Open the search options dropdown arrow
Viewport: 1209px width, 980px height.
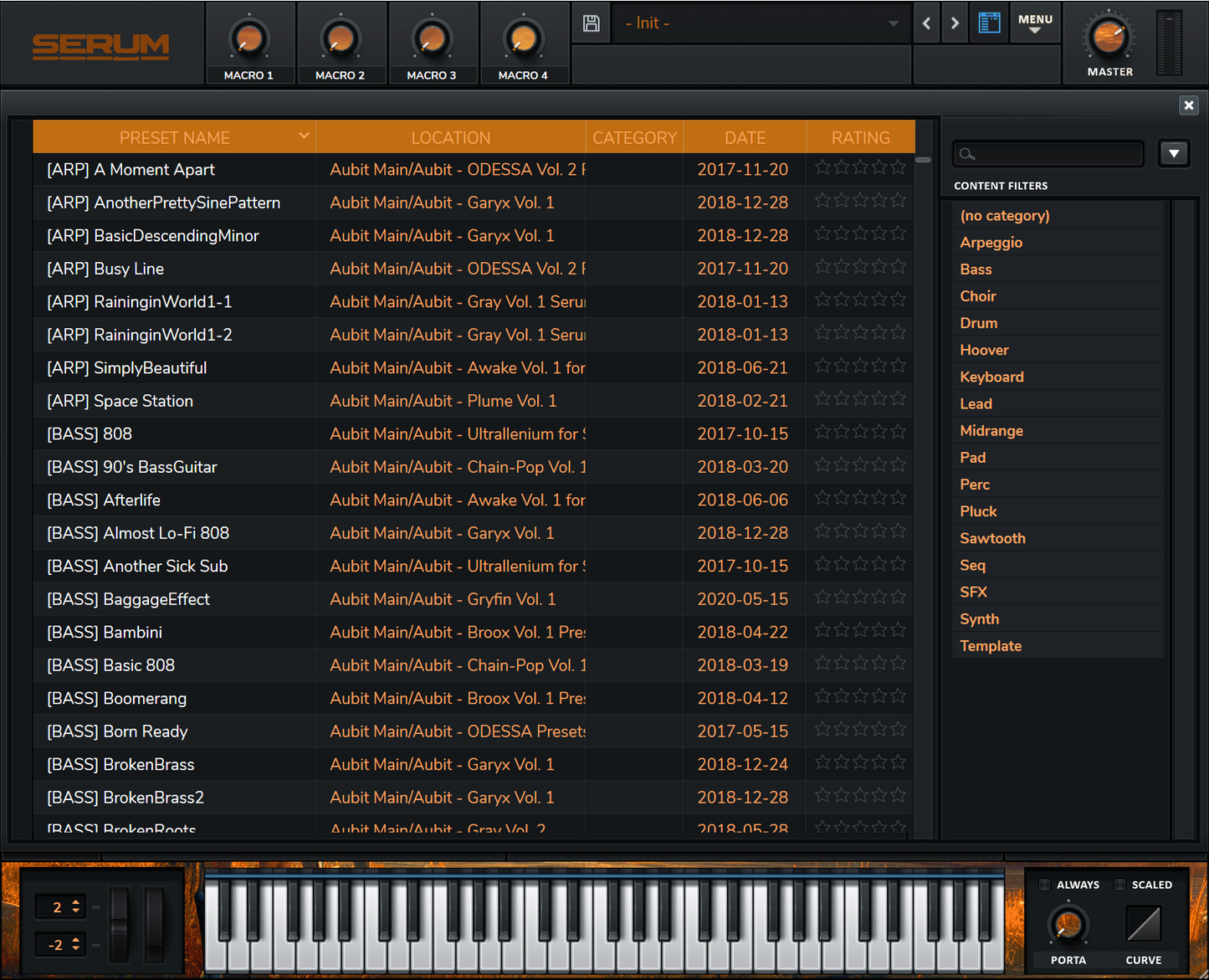click(1174, 154)
